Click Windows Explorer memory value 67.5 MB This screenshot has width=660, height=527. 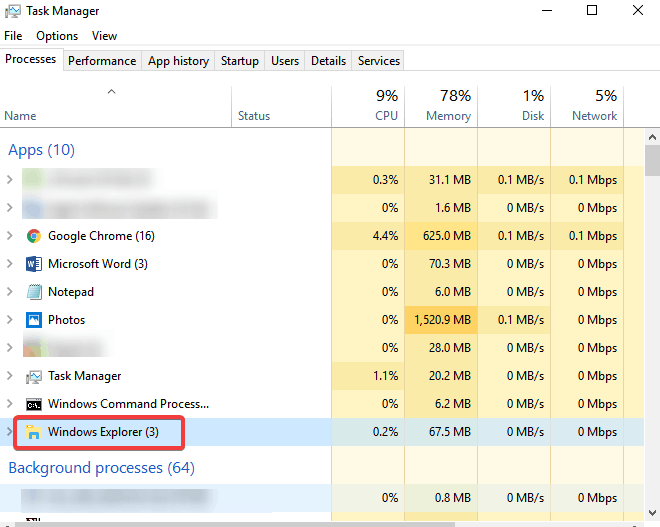click(450, 432)
